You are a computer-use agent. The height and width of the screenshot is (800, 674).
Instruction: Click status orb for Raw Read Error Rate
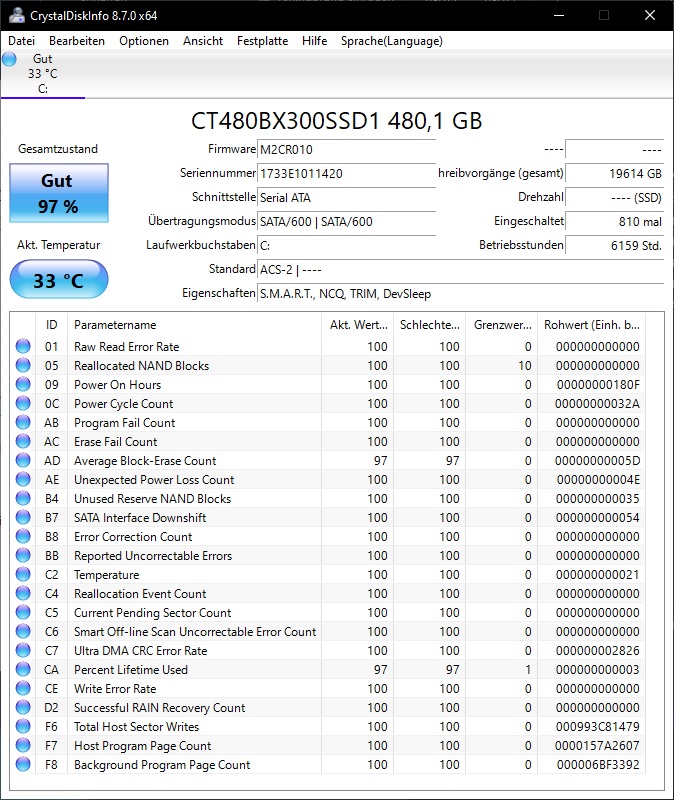[23, 346]
